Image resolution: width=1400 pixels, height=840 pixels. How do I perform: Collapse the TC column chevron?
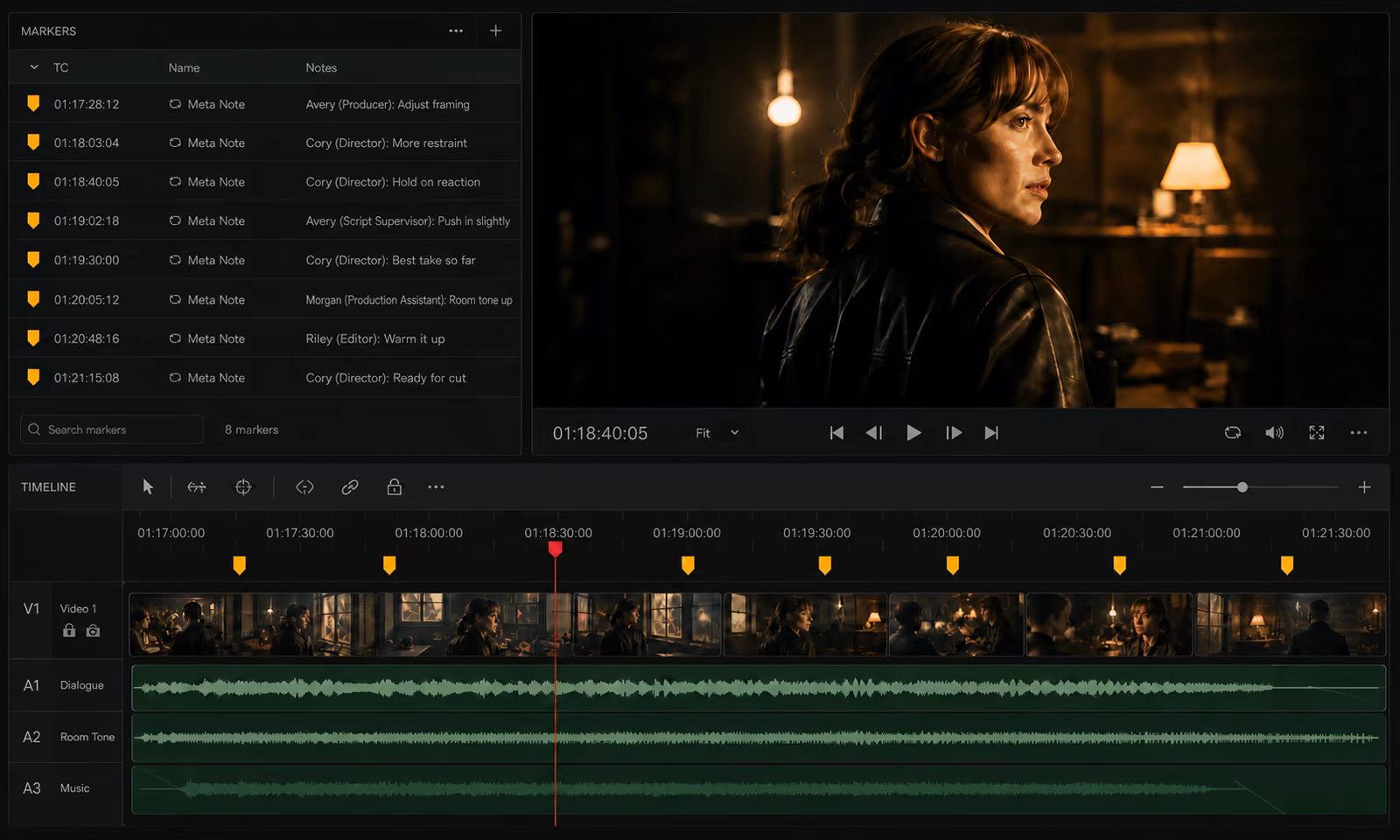(x=34, y=67)
